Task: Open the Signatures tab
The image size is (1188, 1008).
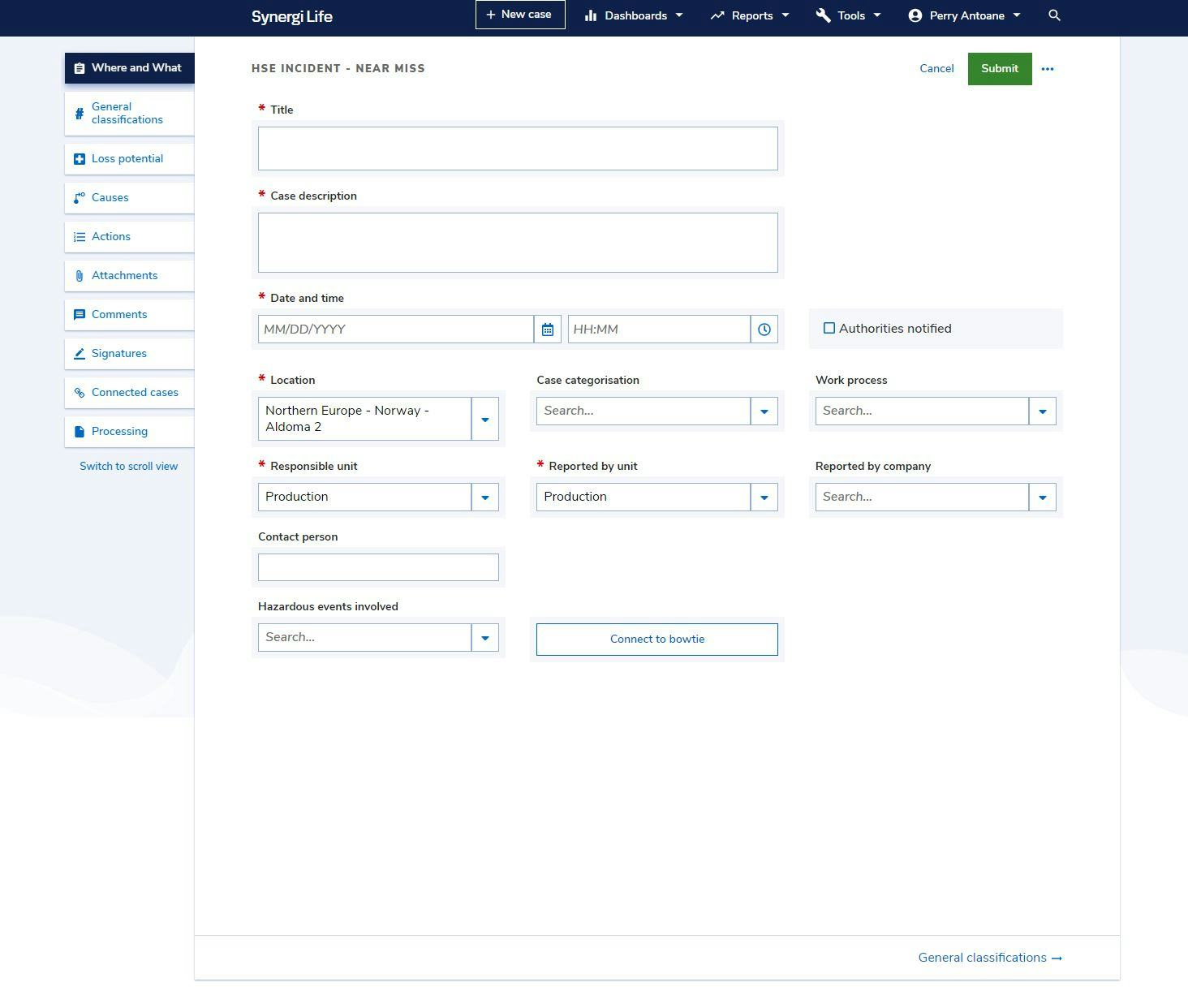Action: 130,354
